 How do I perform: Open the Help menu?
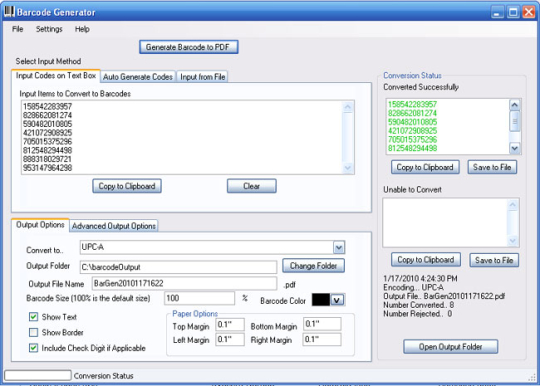pos(82,29)
